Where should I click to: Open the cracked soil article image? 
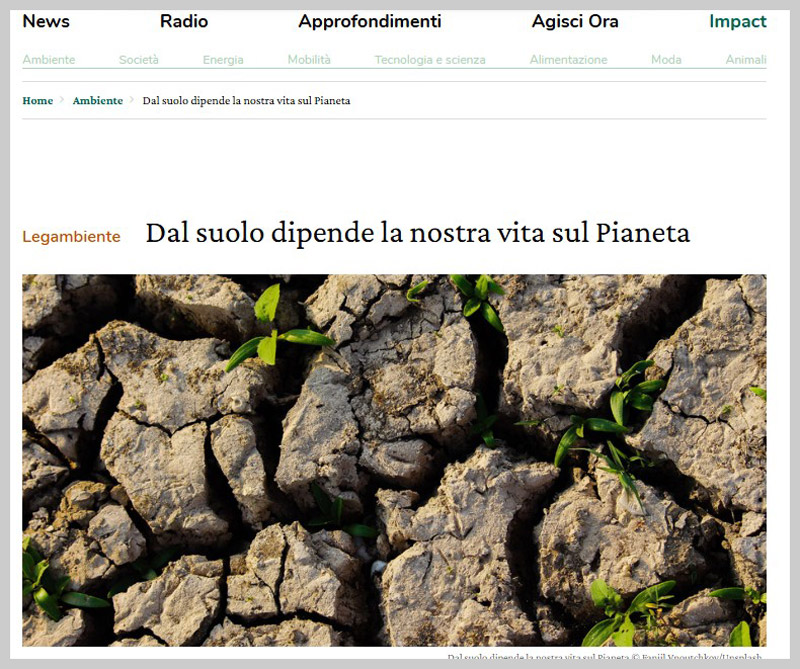pos(394,460)
